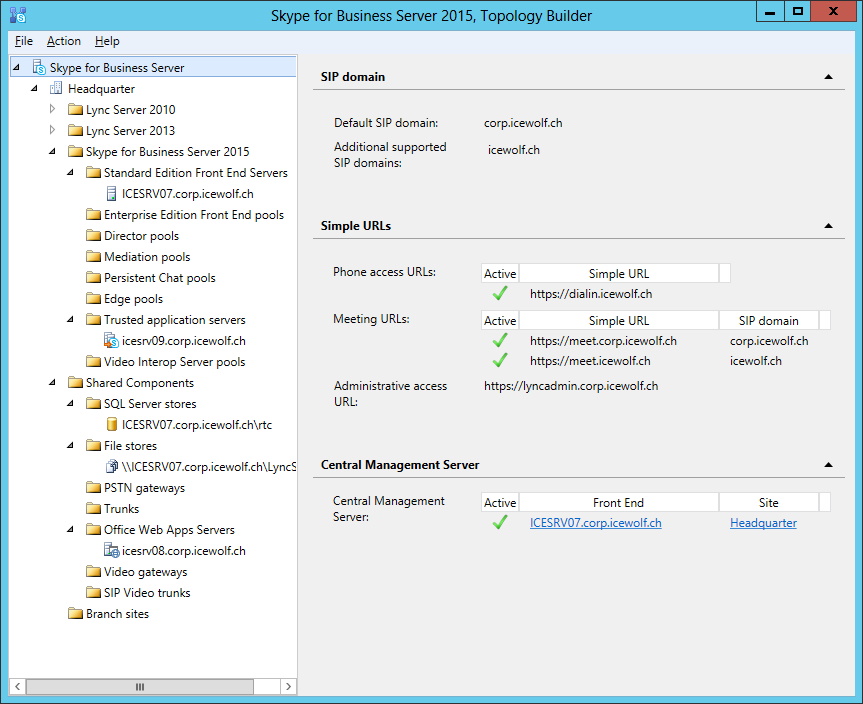The width and height of the screenshot is (863, 704).
Task: Collapse the Skype for Business Server root node
Action: pos(17,67)
